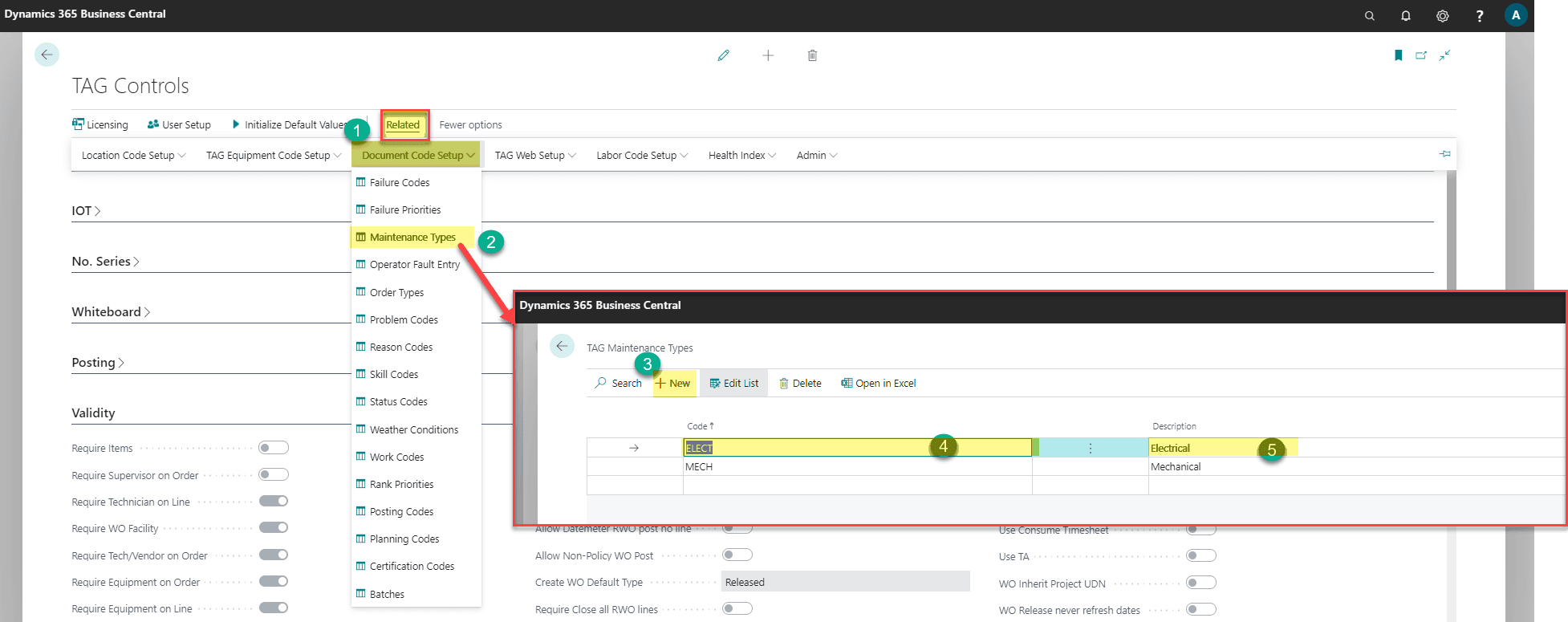Select Skill Codes menu item

click(x=416, y=375)
